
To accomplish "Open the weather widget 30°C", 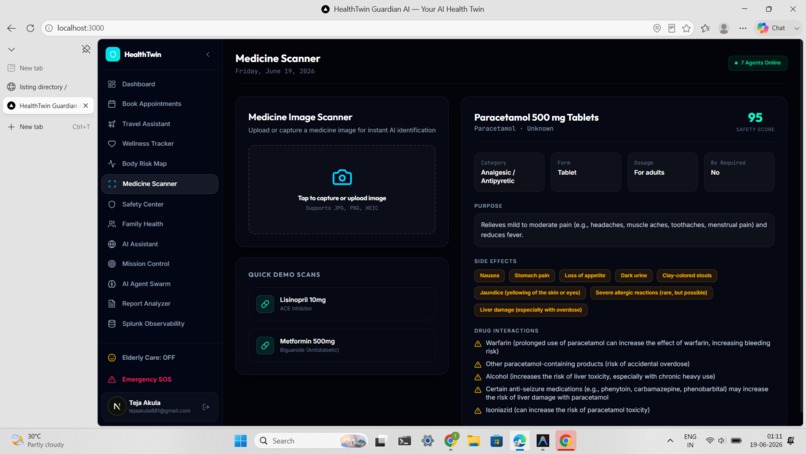I will (x=38, y=441).
